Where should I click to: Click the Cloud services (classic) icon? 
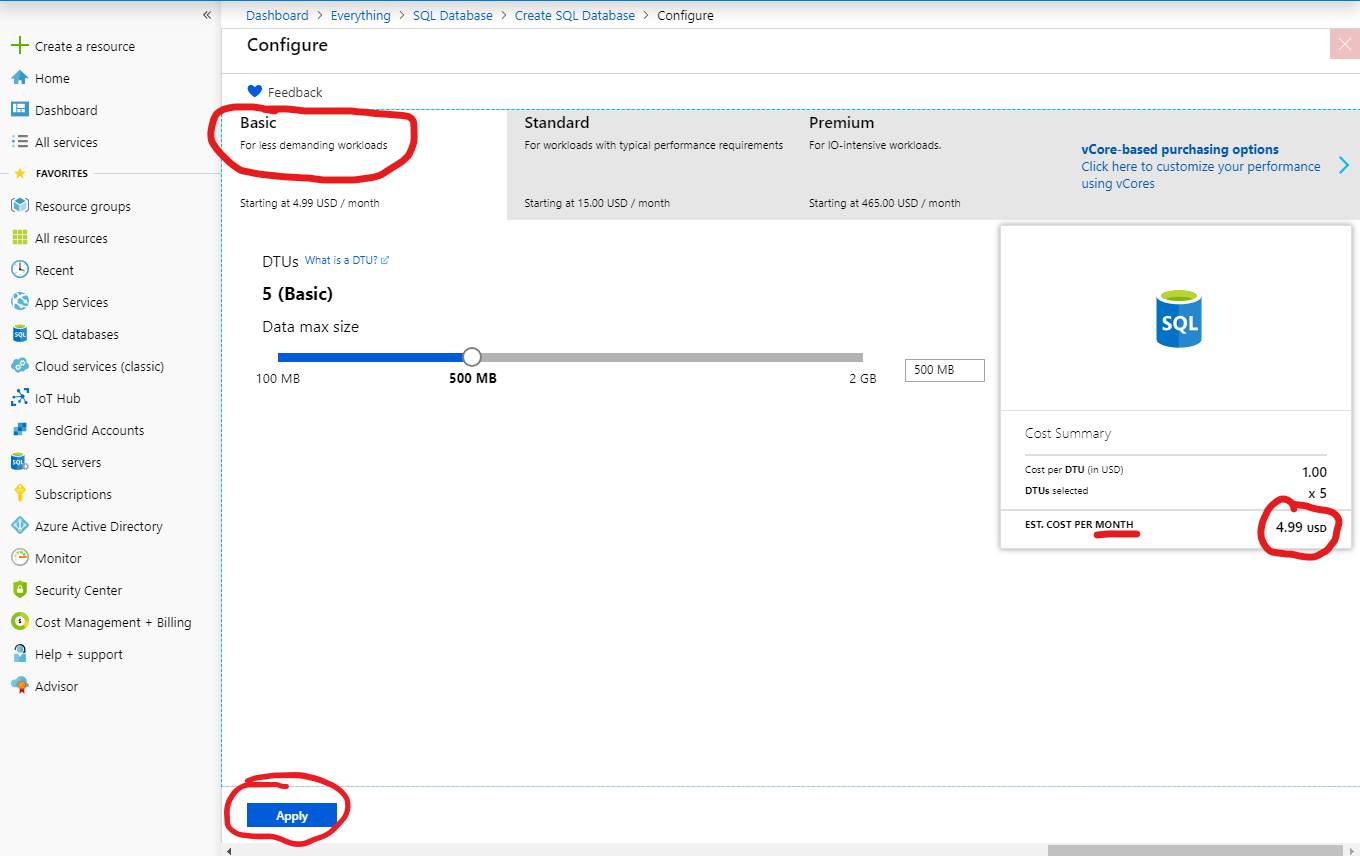click(x=19, y=366)
